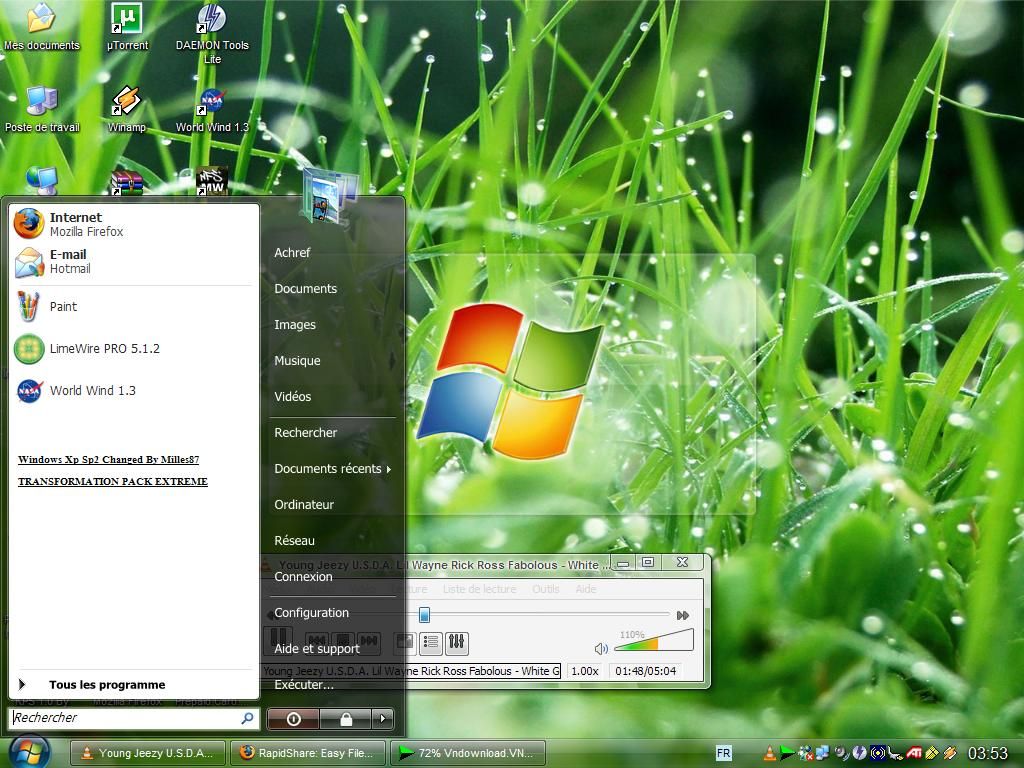
Task: Toggle VLC playlist button
Action: [431, 643]
